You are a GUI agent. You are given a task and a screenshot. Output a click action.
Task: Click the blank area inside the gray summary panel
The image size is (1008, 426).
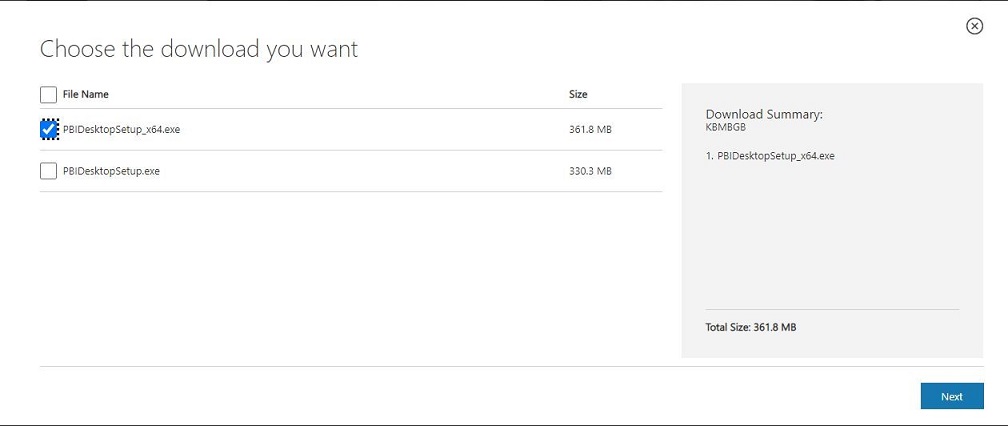pos(832,238)
